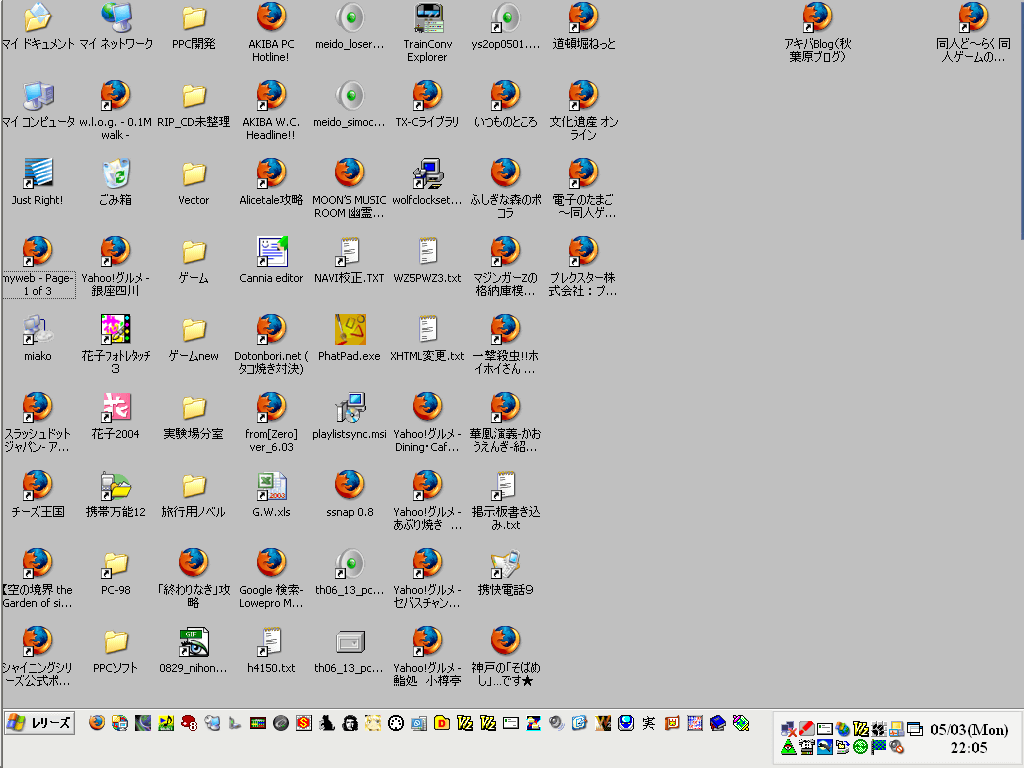Open the ssnap 0.8 Firefox icon
The height and width of the screenshot is (768, 1024).
pos(349,485)
